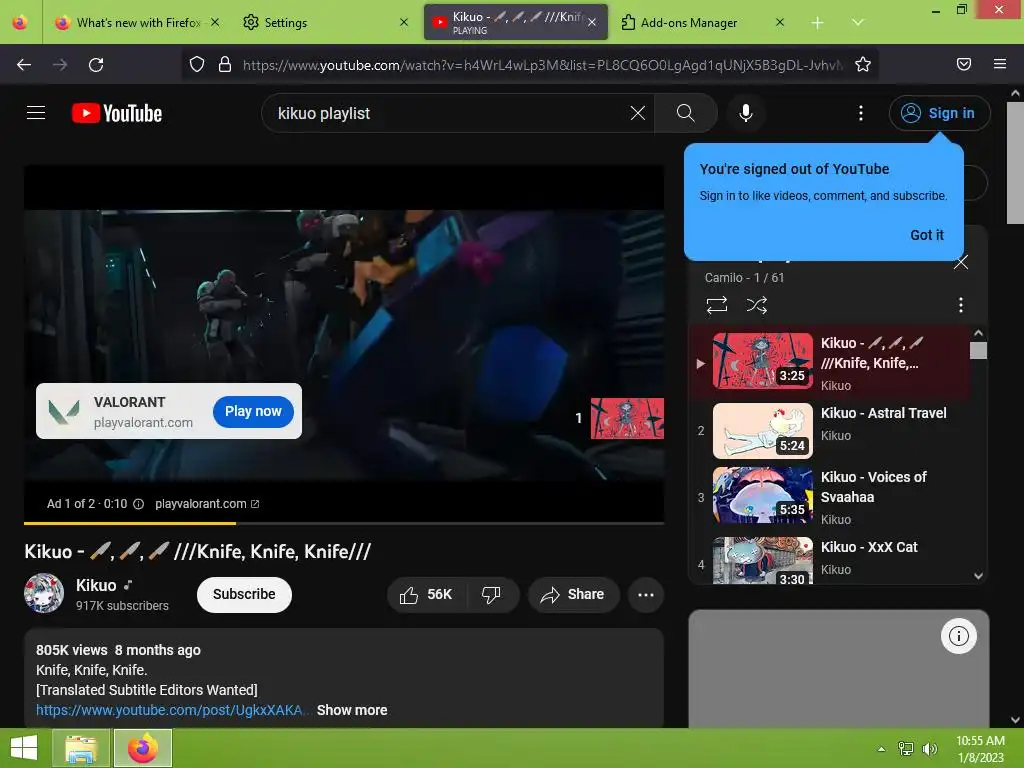
Task: Start voice search with microphone icon
Action: point(746,113)
